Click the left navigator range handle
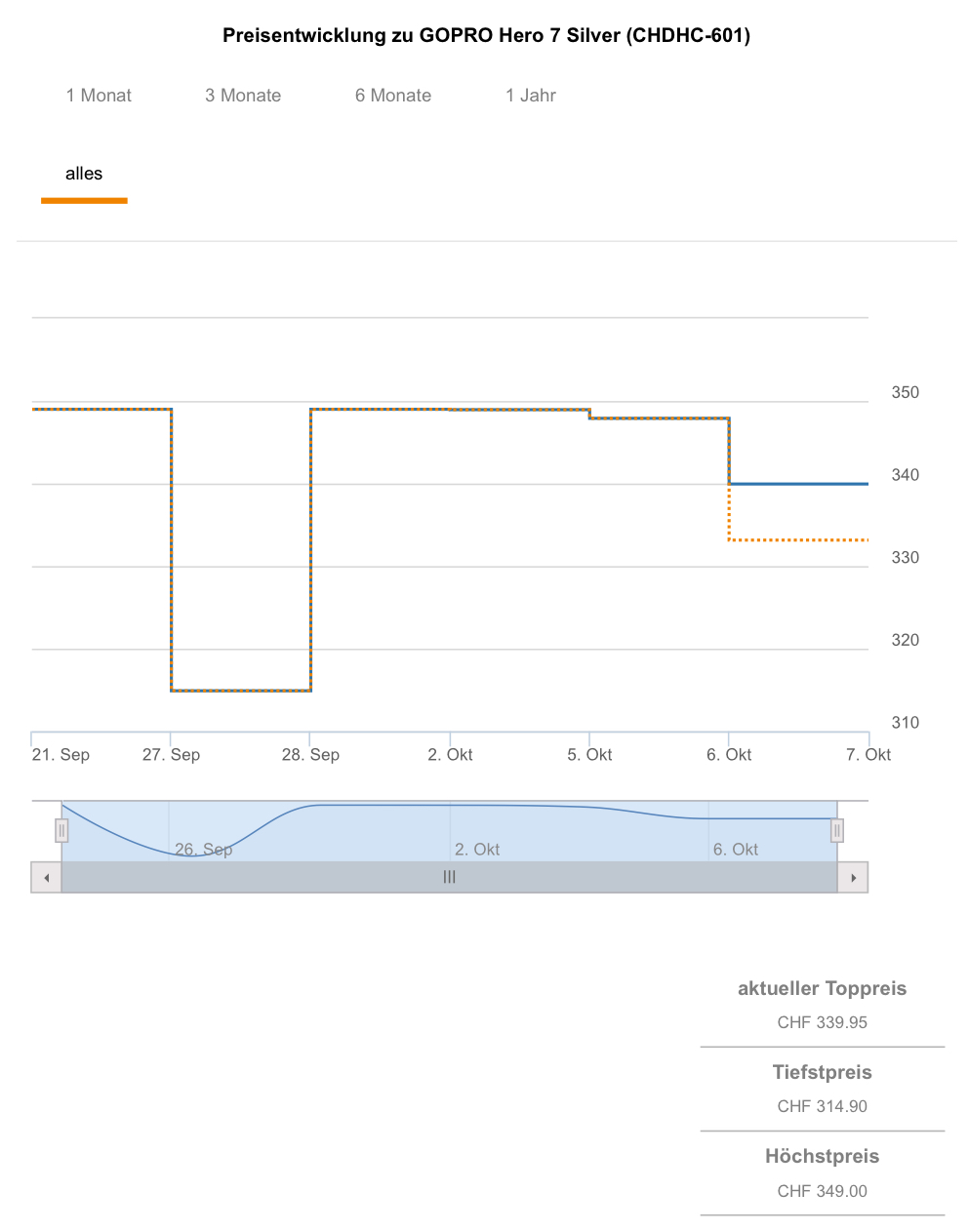Screen dimensions: 969x1232 point(61,830)
